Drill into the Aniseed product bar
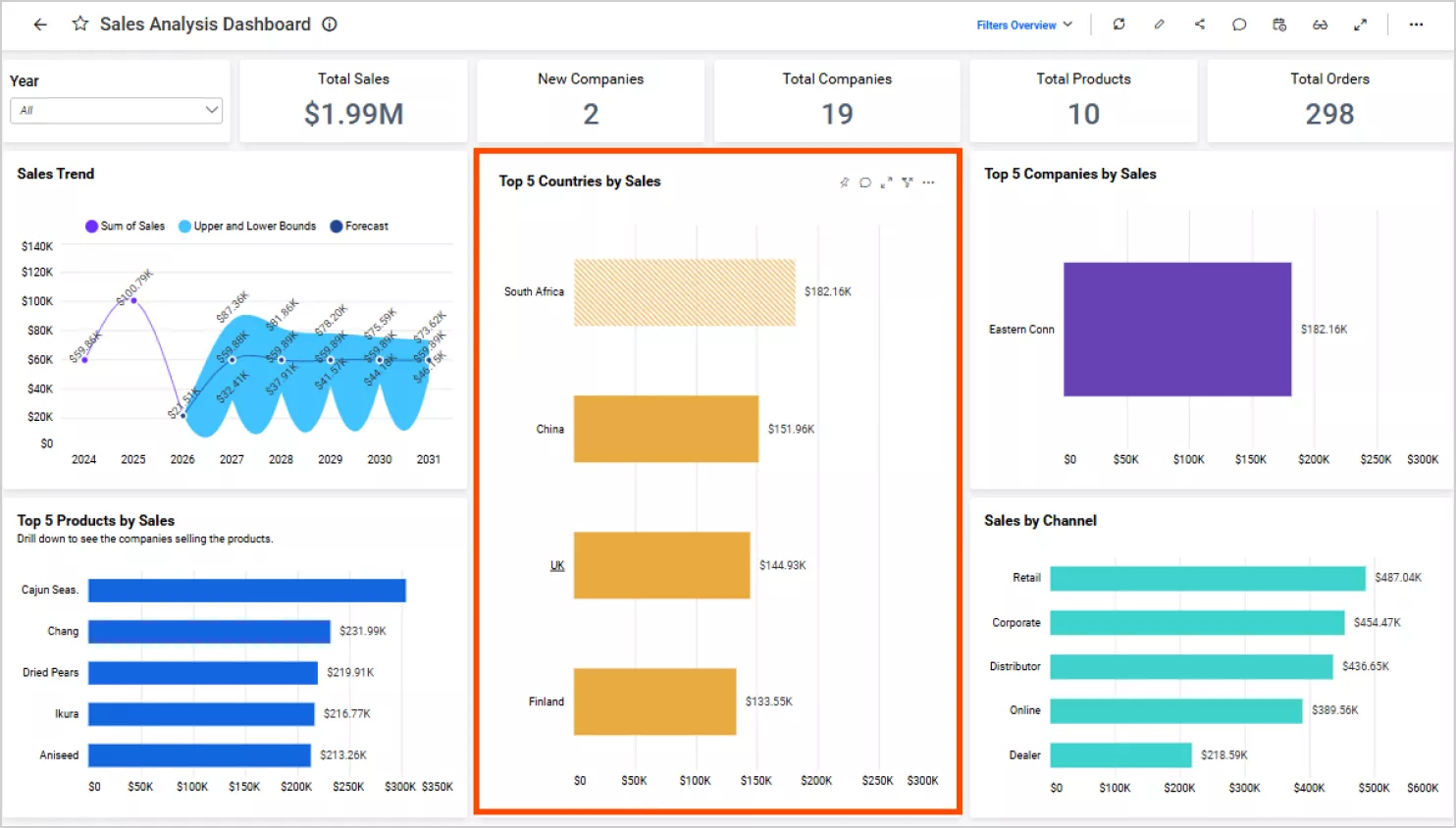This screenshot has width=1456, height=828. 199,755
